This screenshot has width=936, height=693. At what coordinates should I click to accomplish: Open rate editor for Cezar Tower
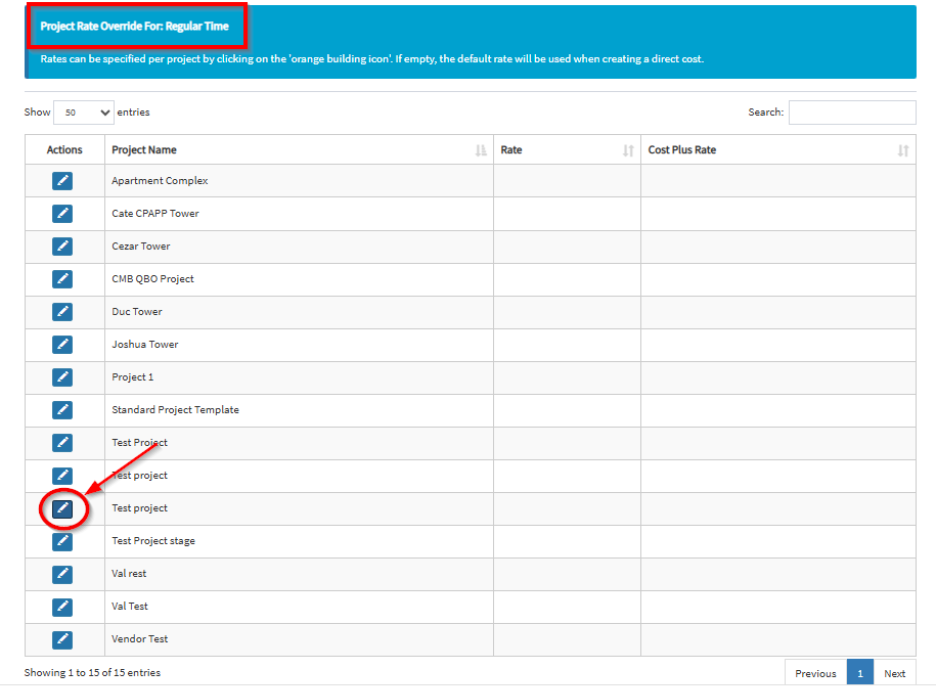62,247
